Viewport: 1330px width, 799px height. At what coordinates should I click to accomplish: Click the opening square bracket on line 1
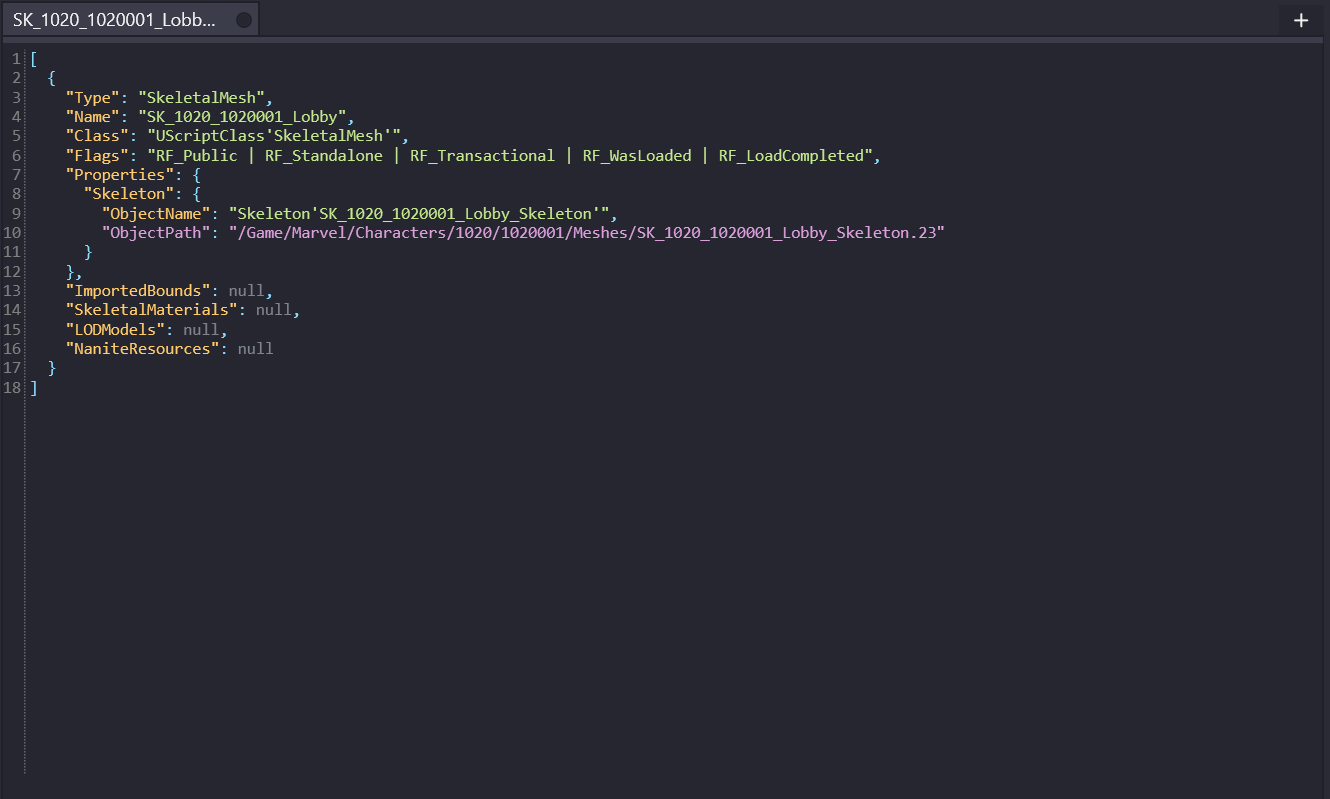pos(34,58)
